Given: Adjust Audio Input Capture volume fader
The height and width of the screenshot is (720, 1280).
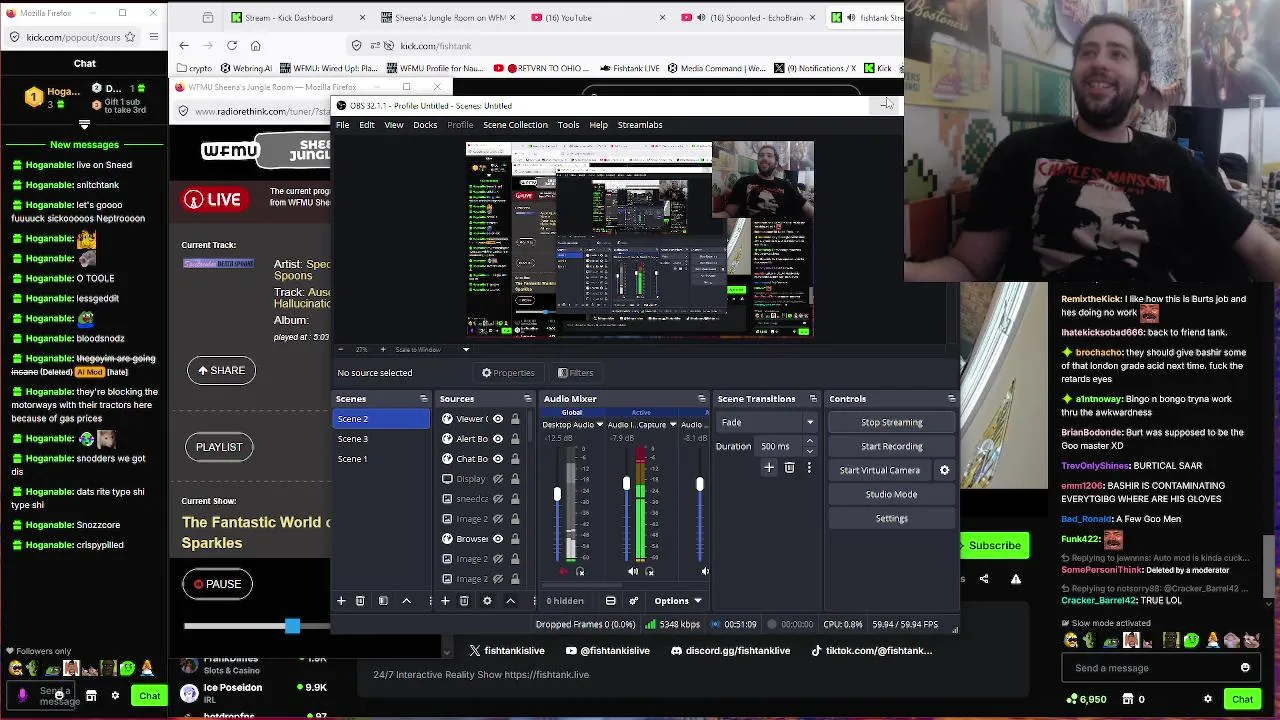Looking at the screenshot, I should (x=626, y=484).
